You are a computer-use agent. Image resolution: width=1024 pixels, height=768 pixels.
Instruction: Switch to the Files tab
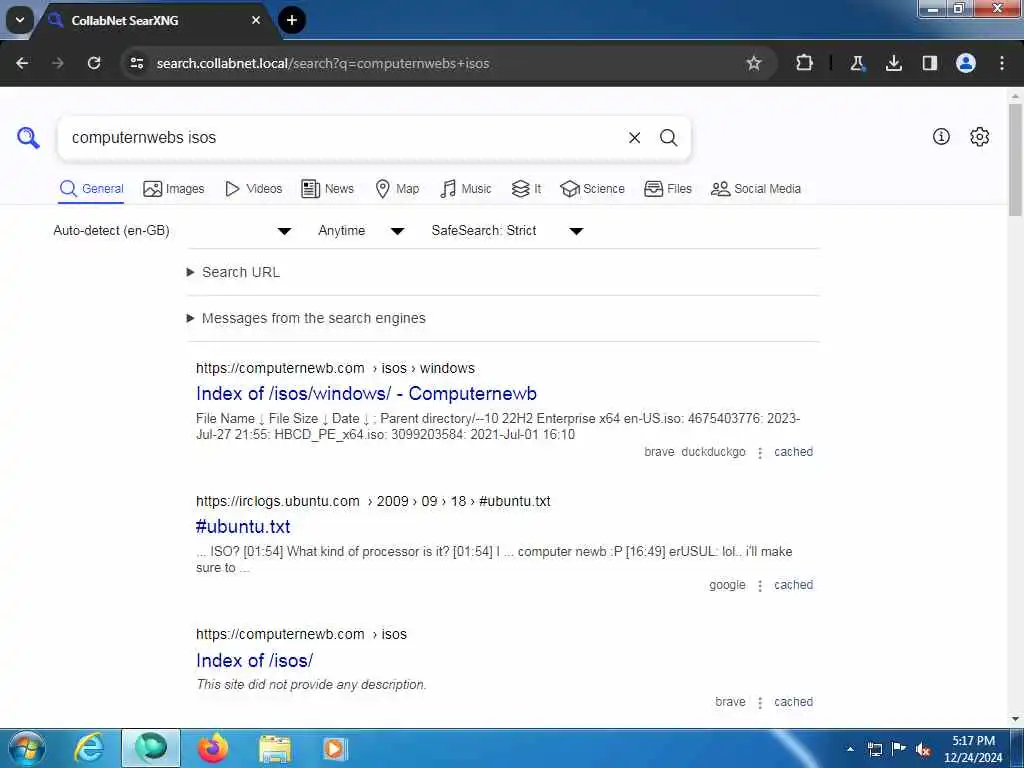tap(667, 189)
